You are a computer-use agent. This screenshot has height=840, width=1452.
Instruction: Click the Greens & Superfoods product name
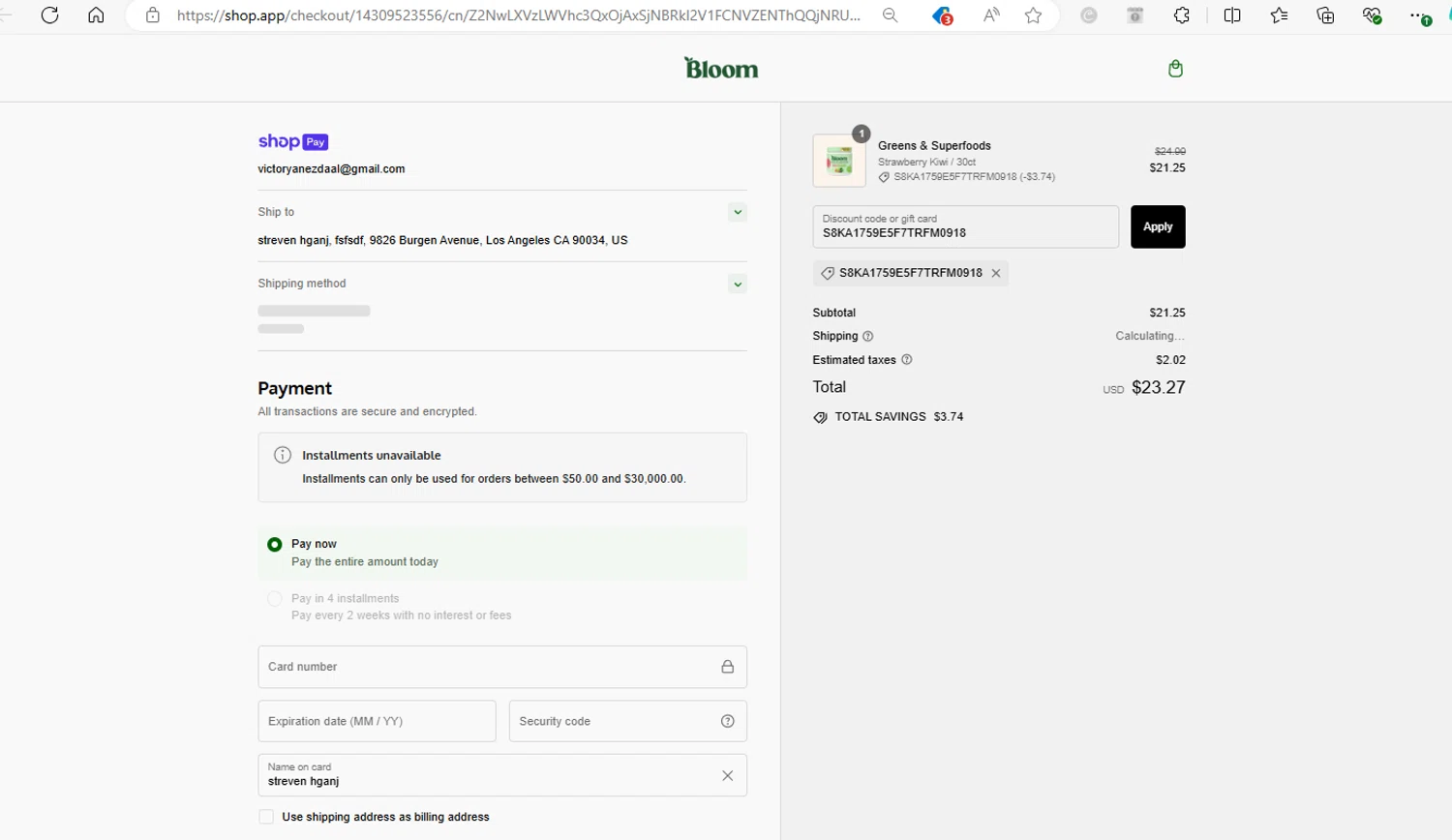[x=934, y=145]
